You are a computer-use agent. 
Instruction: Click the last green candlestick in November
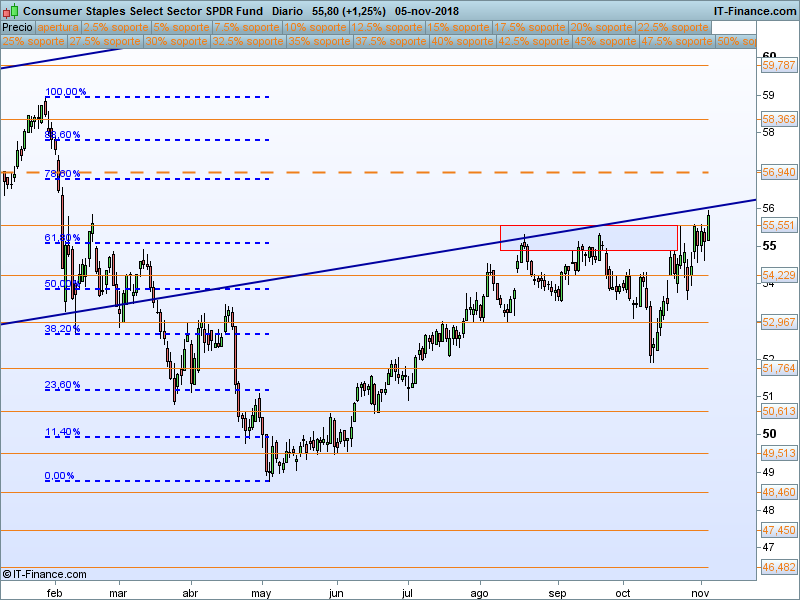pyautogui.click(x=709, y=227)
